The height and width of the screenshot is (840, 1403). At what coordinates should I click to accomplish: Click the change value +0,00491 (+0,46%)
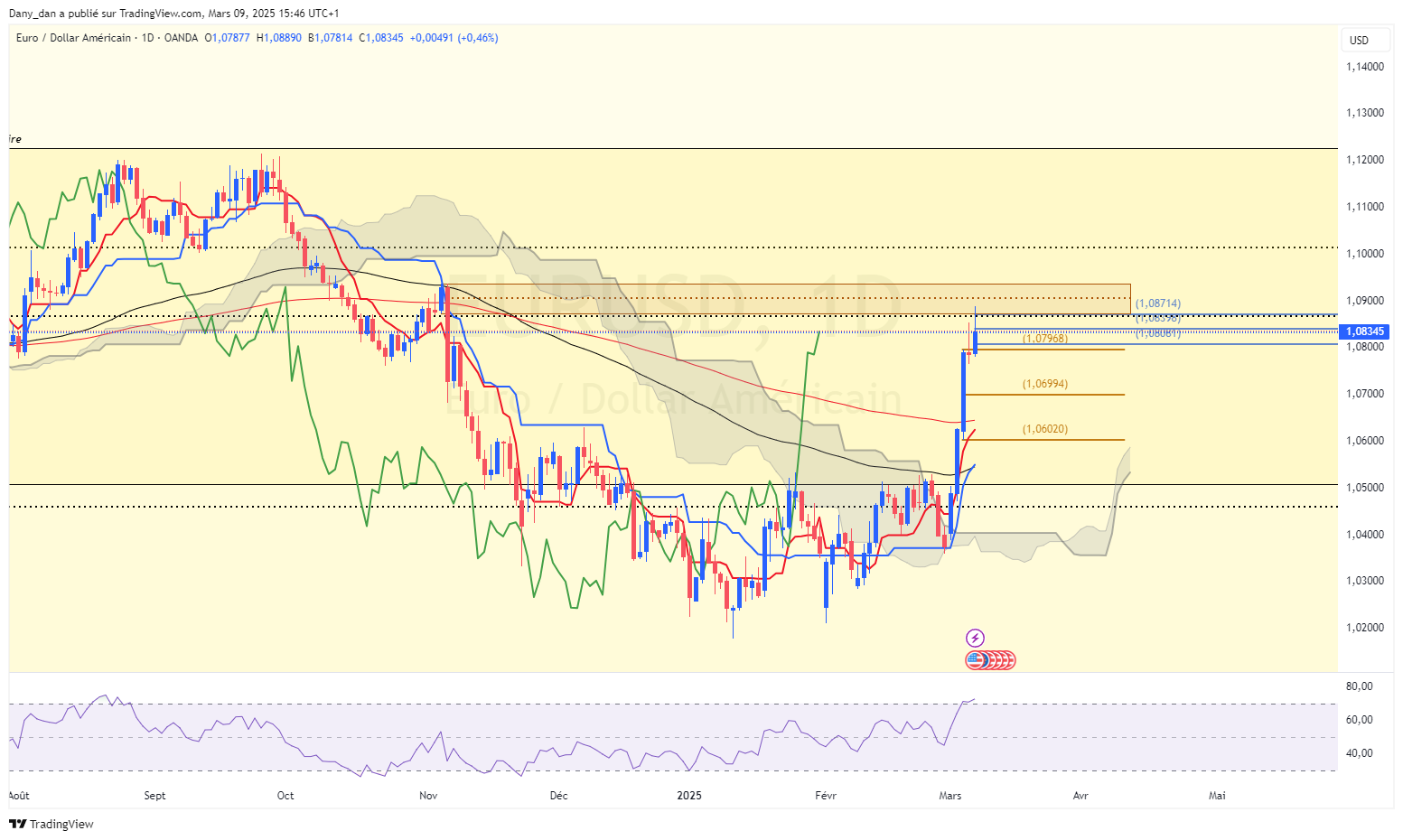pyautogui.click(x=454, y=38)
